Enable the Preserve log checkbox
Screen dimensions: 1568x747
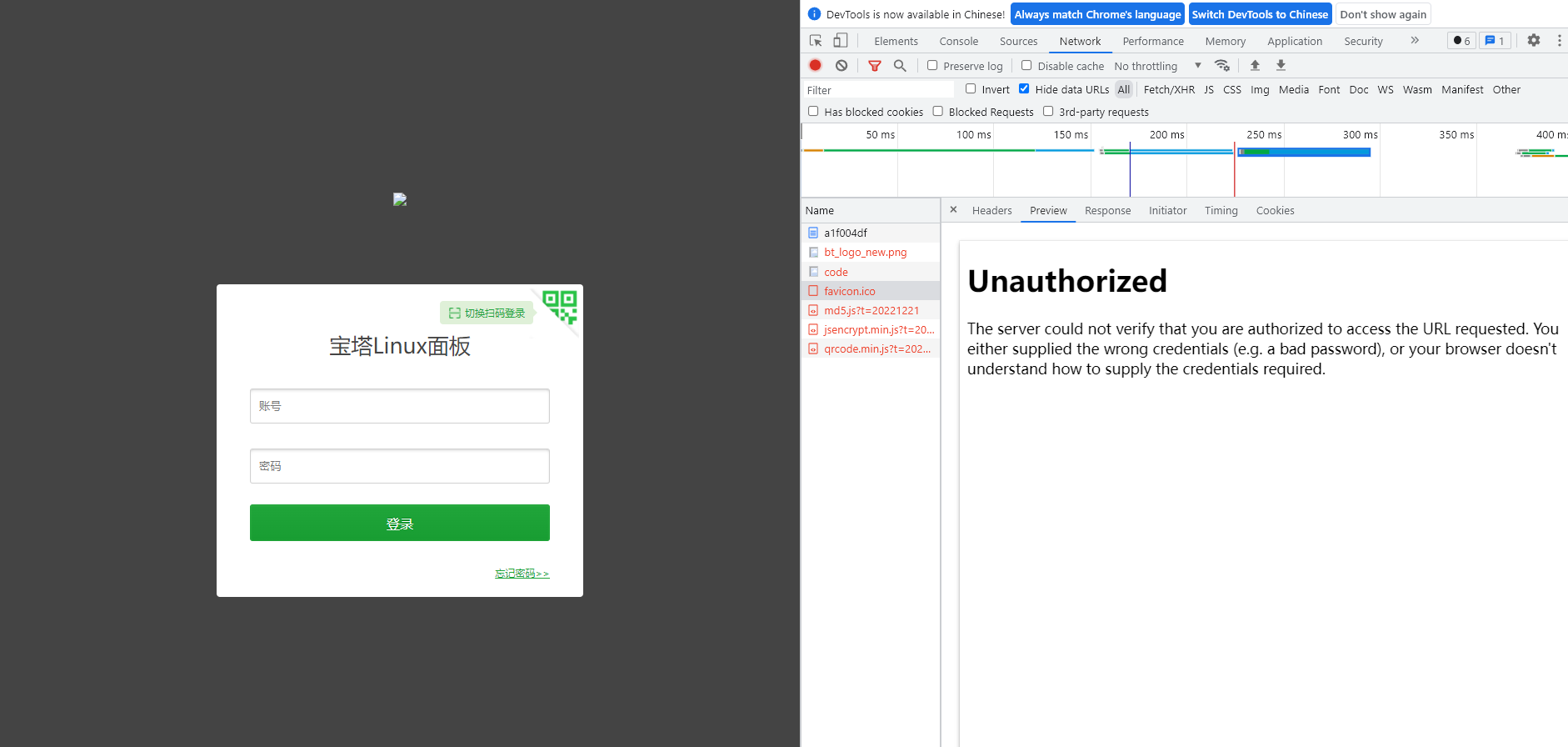click(932, 65)
